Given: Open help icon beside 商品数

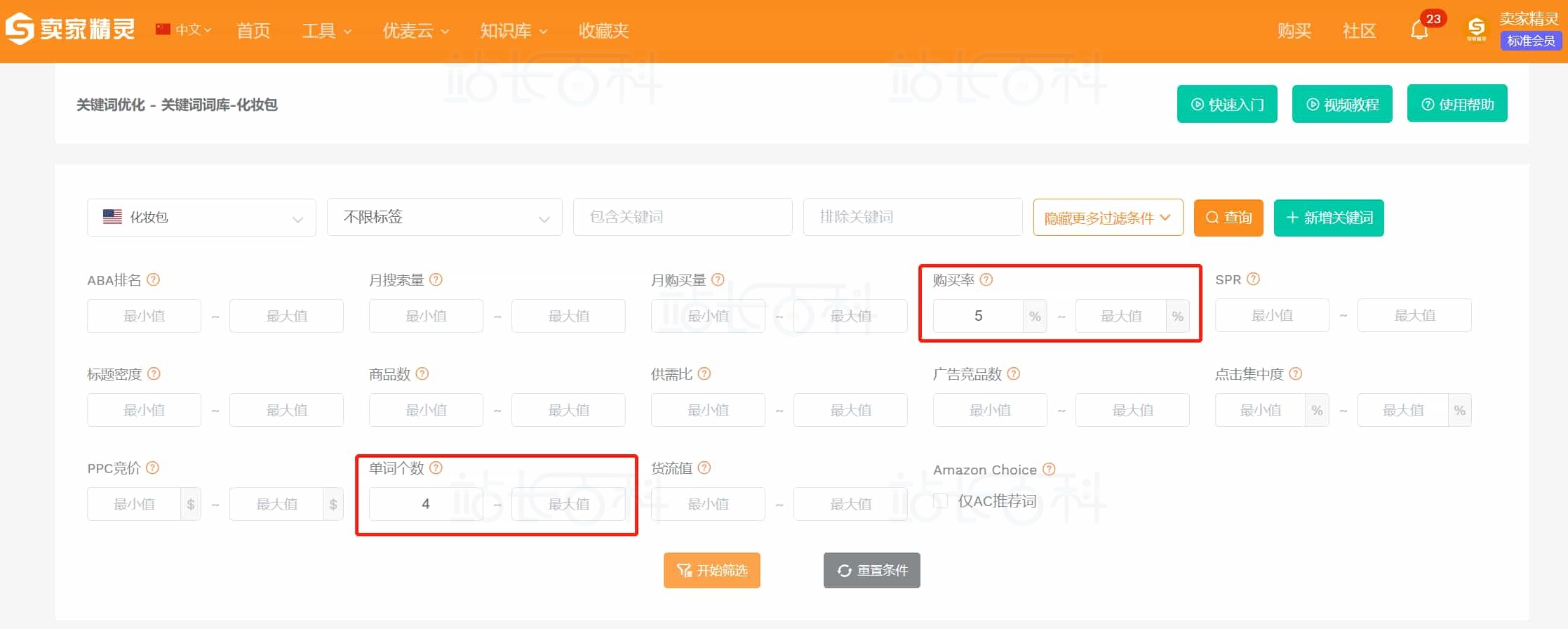Looking at the screenshot, I should point(422,373).
